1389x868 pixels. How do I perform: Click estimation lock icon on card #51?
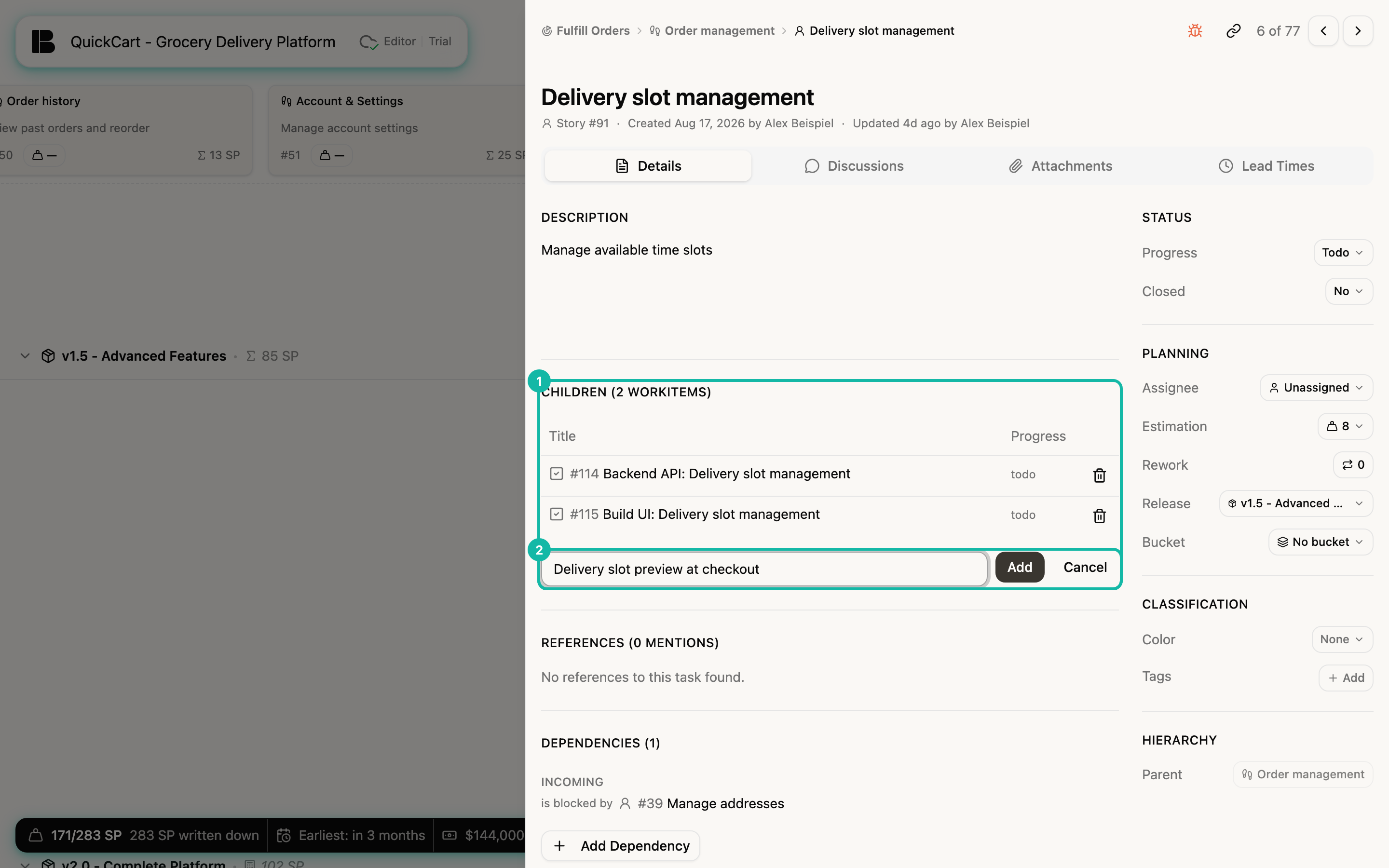click(x=325, y=156)
